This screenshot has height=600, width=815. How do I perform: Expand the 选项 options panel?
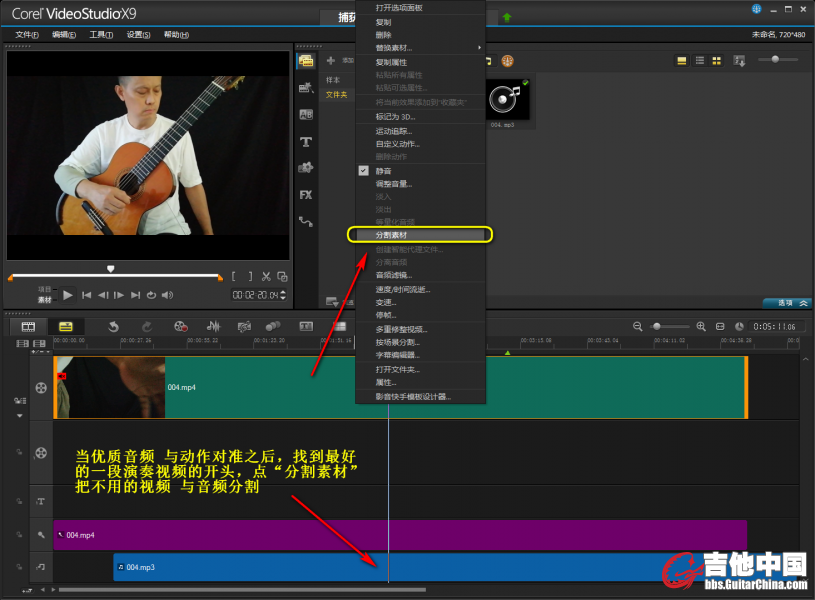coord(787,303)
